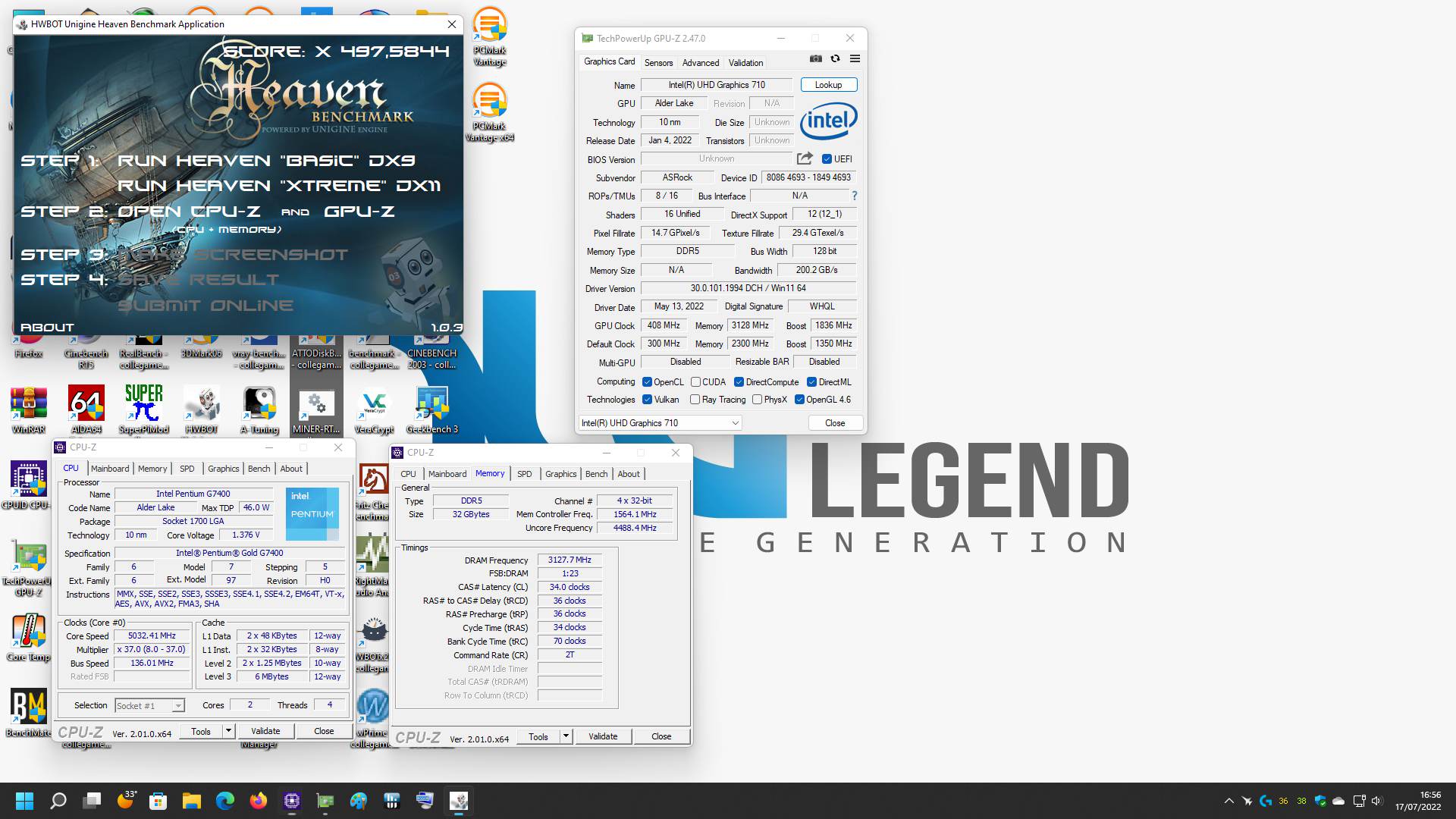Open the CPUID CPU-Z desktop icon
Screen dimensions: 1456x819
29,486
